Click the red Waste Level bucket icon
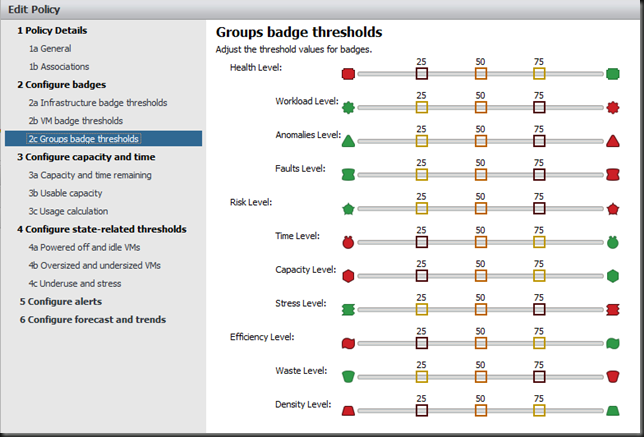 (613, 377)
